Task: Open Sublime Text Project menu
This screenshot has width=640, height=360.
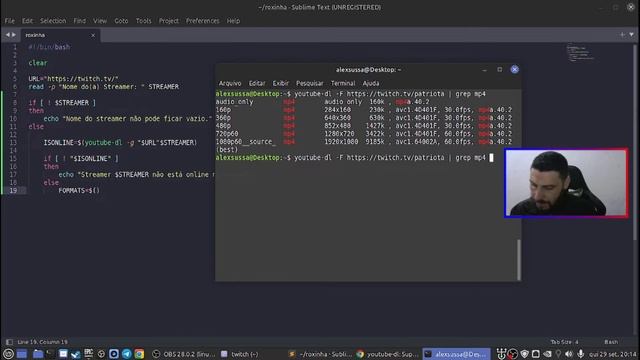Action: coord(169,21)
